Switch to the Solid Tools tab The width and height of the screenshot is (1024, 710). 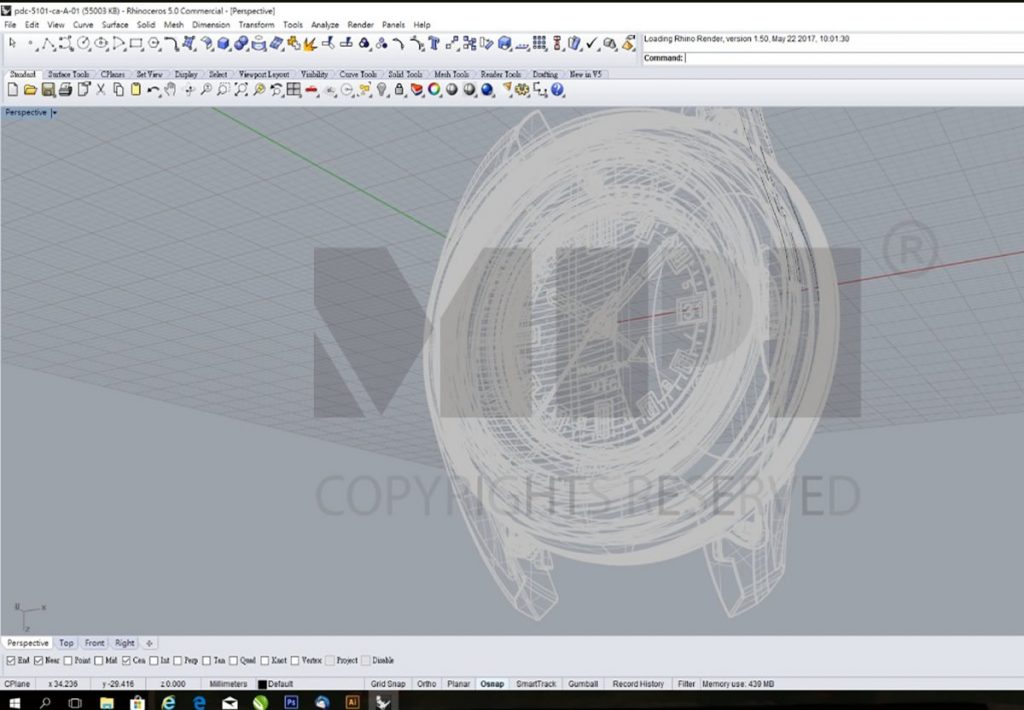(x=405, y=73)
